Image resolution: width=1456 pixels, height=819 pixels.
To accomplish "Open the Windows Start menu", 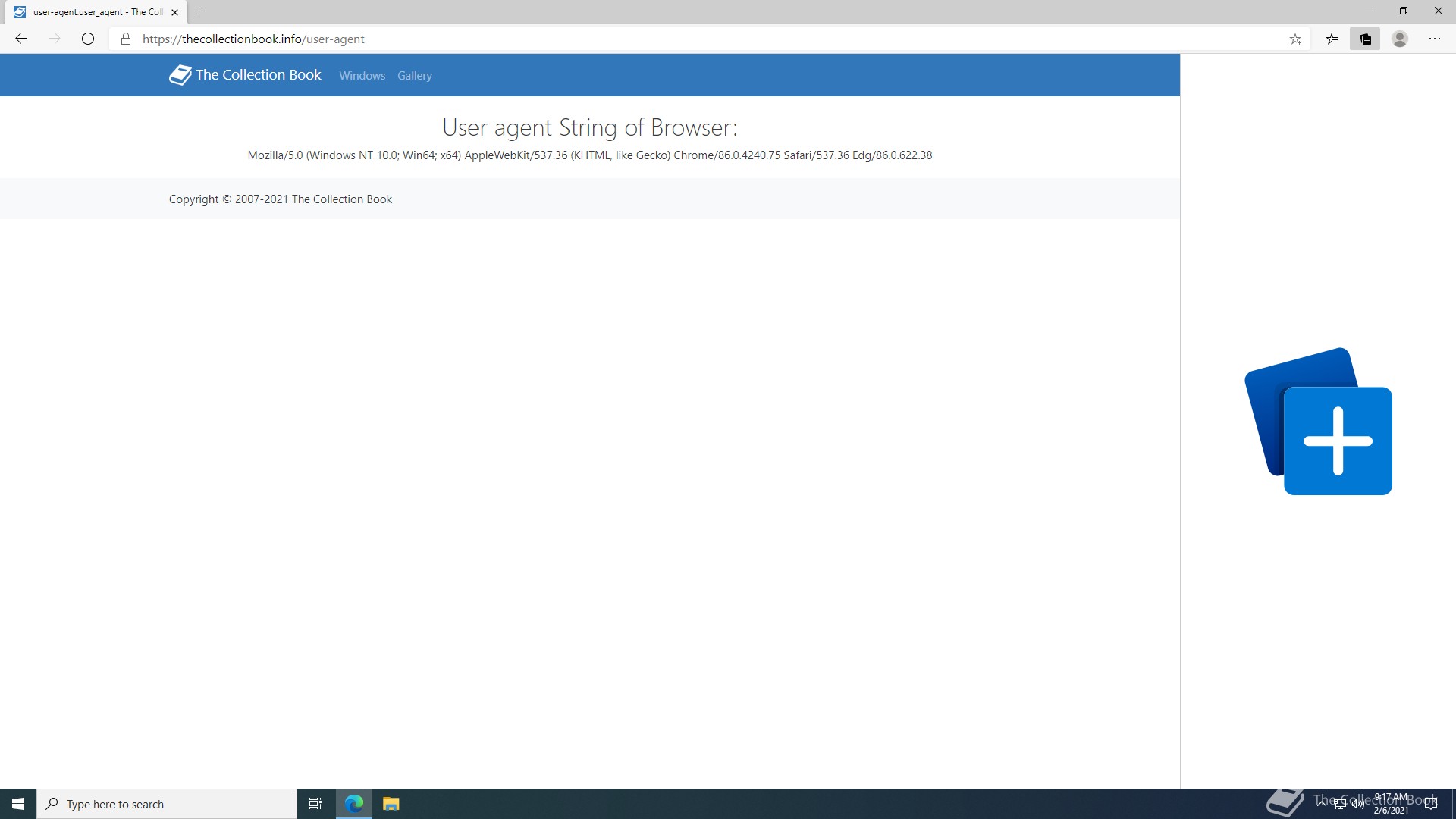I will click(18, 804).
